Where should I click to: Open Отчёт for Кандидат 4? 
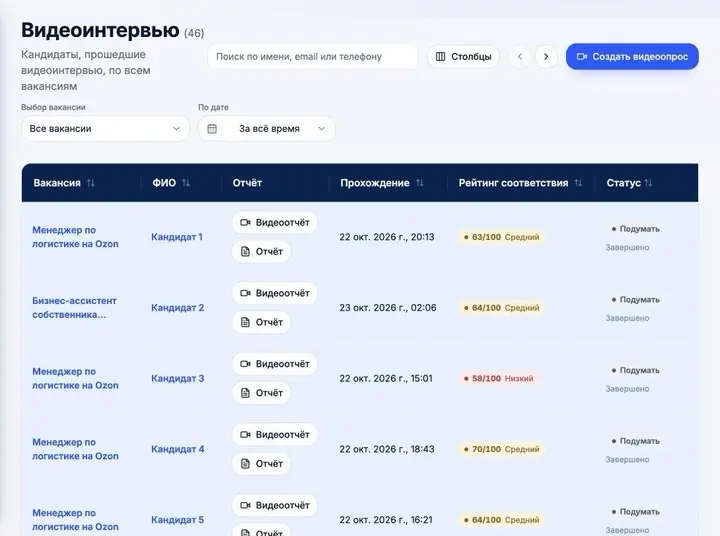[261, 463]
